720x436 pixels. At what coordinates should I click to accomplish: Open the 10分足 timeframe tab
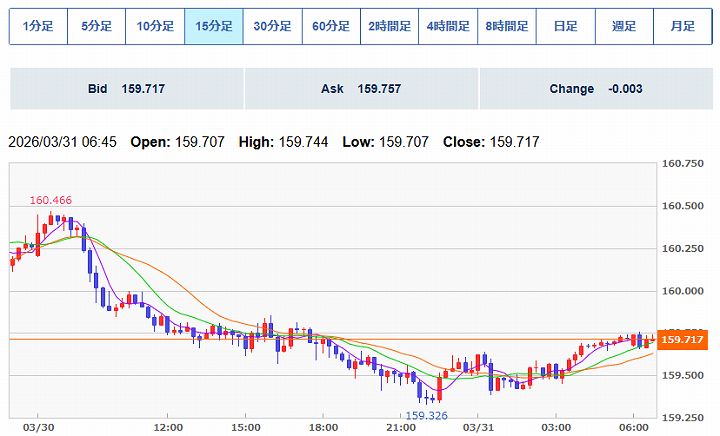(155, 27)
